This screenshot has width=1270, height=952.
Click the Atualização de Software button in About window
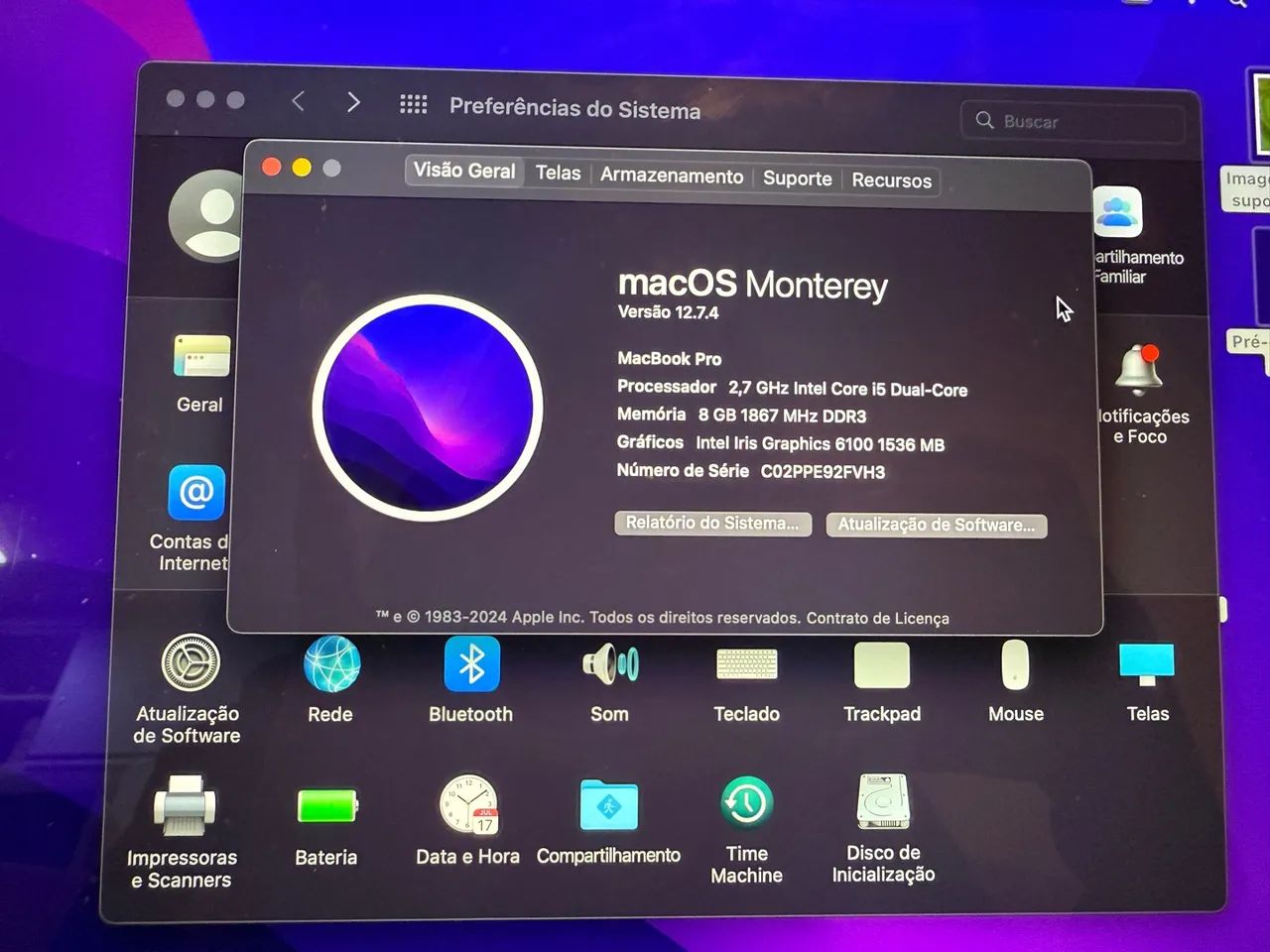tap(937, 525)
